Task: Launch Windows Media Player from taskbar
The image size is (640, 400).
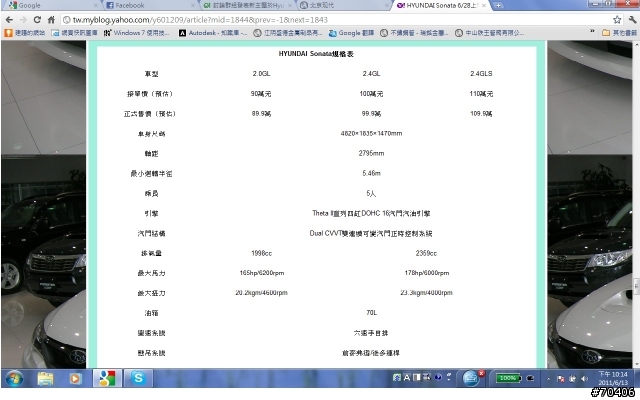Action: pyautogui.click(x=75, y=378)
